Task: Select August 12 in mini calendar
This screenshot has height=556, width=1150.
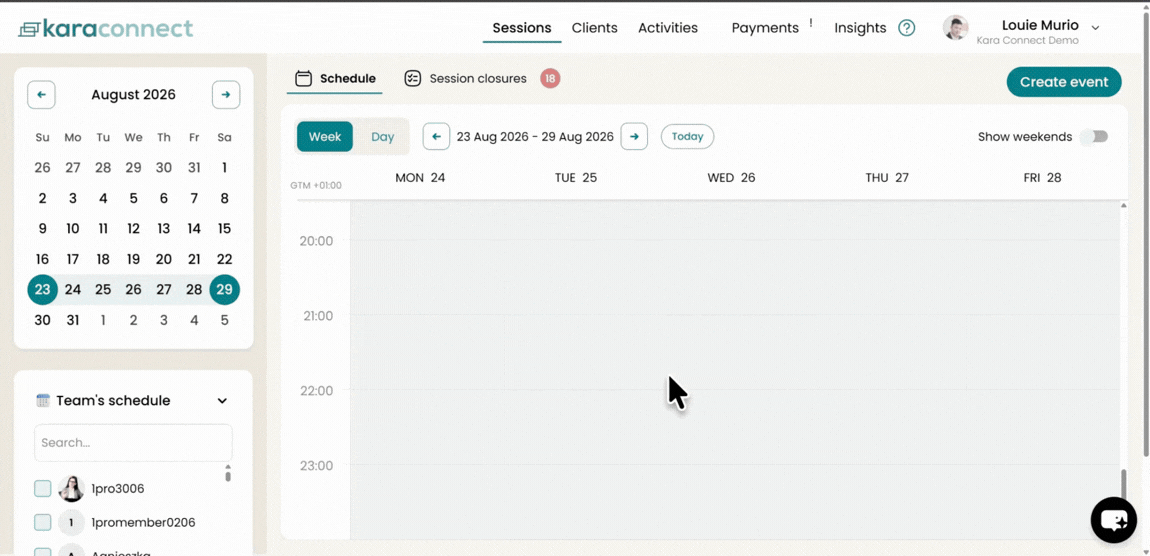Action: 133,228
